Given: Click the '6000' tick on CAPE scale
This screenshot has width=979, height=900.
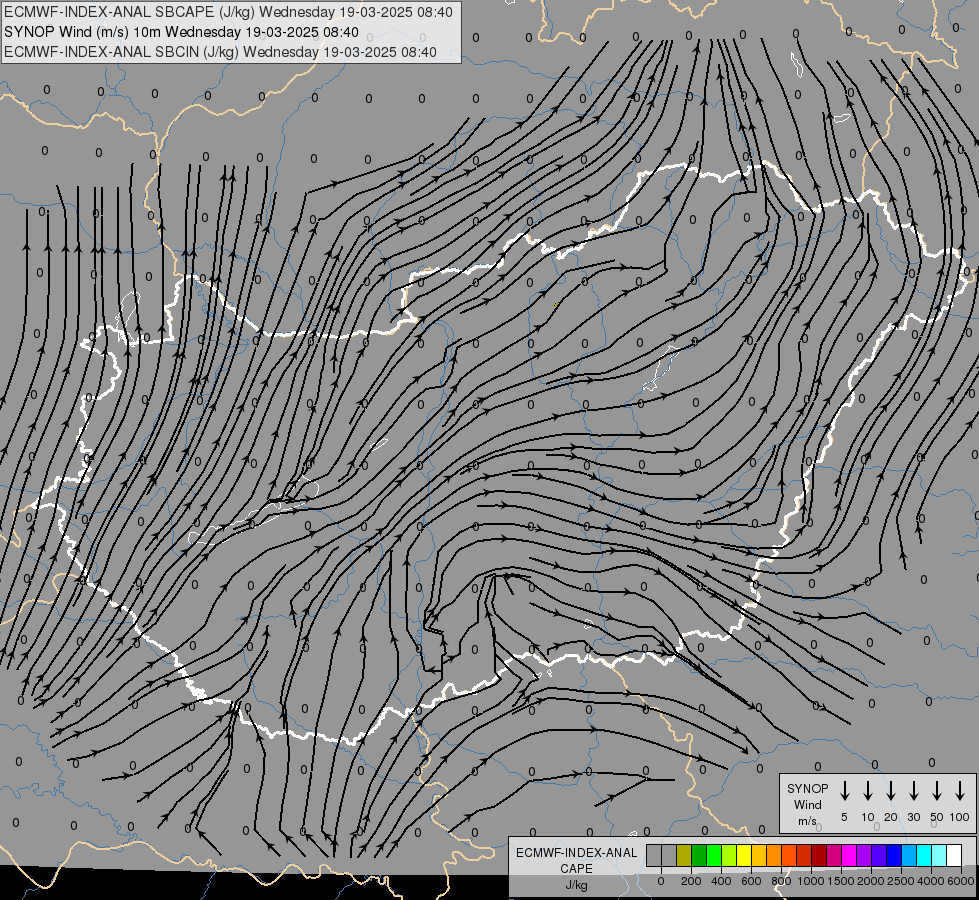Looking at the screenshot, I should 961,881.
